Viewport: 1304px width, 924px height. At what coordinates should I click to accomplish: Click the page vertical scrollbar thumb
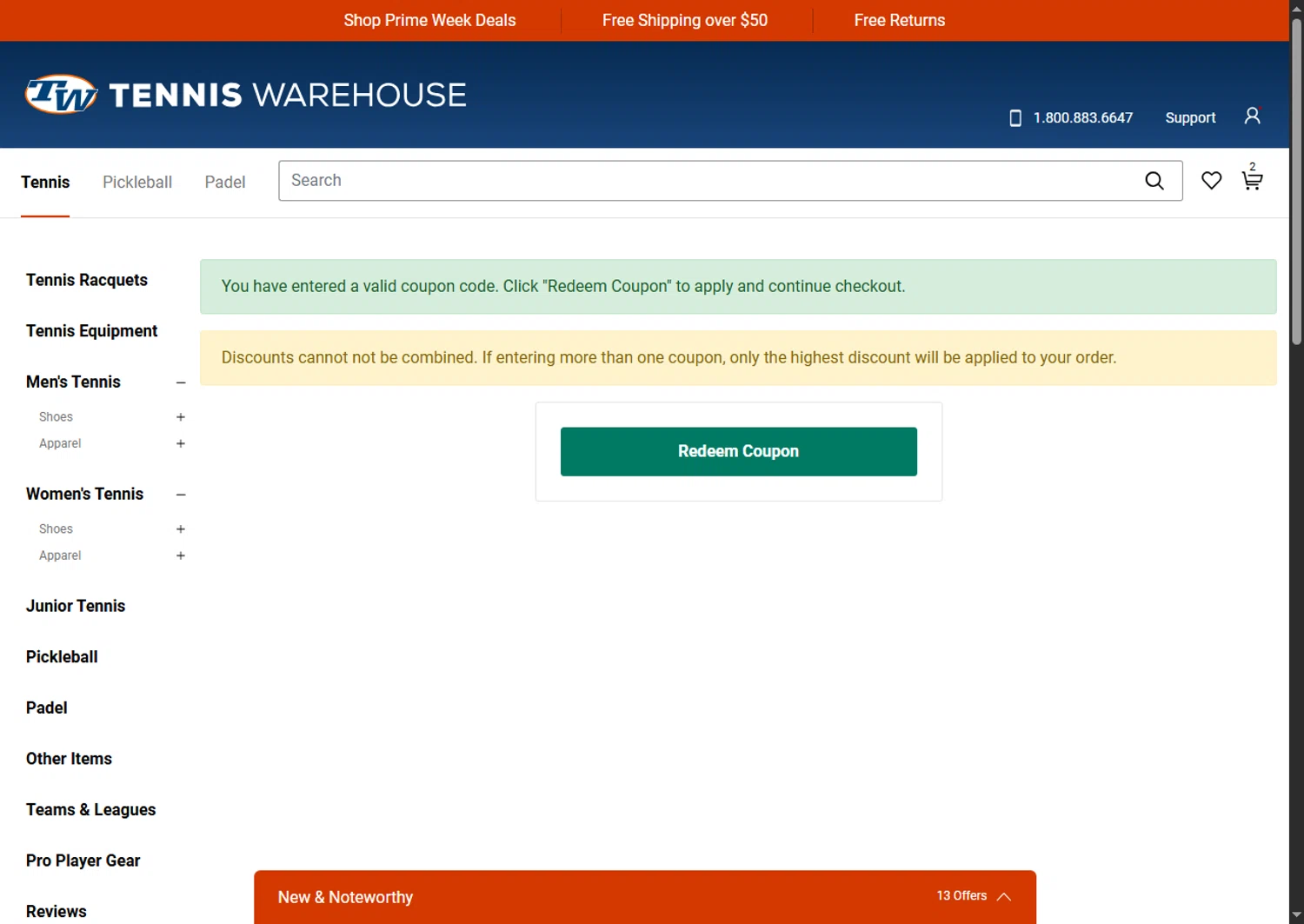click(1296, 181)
